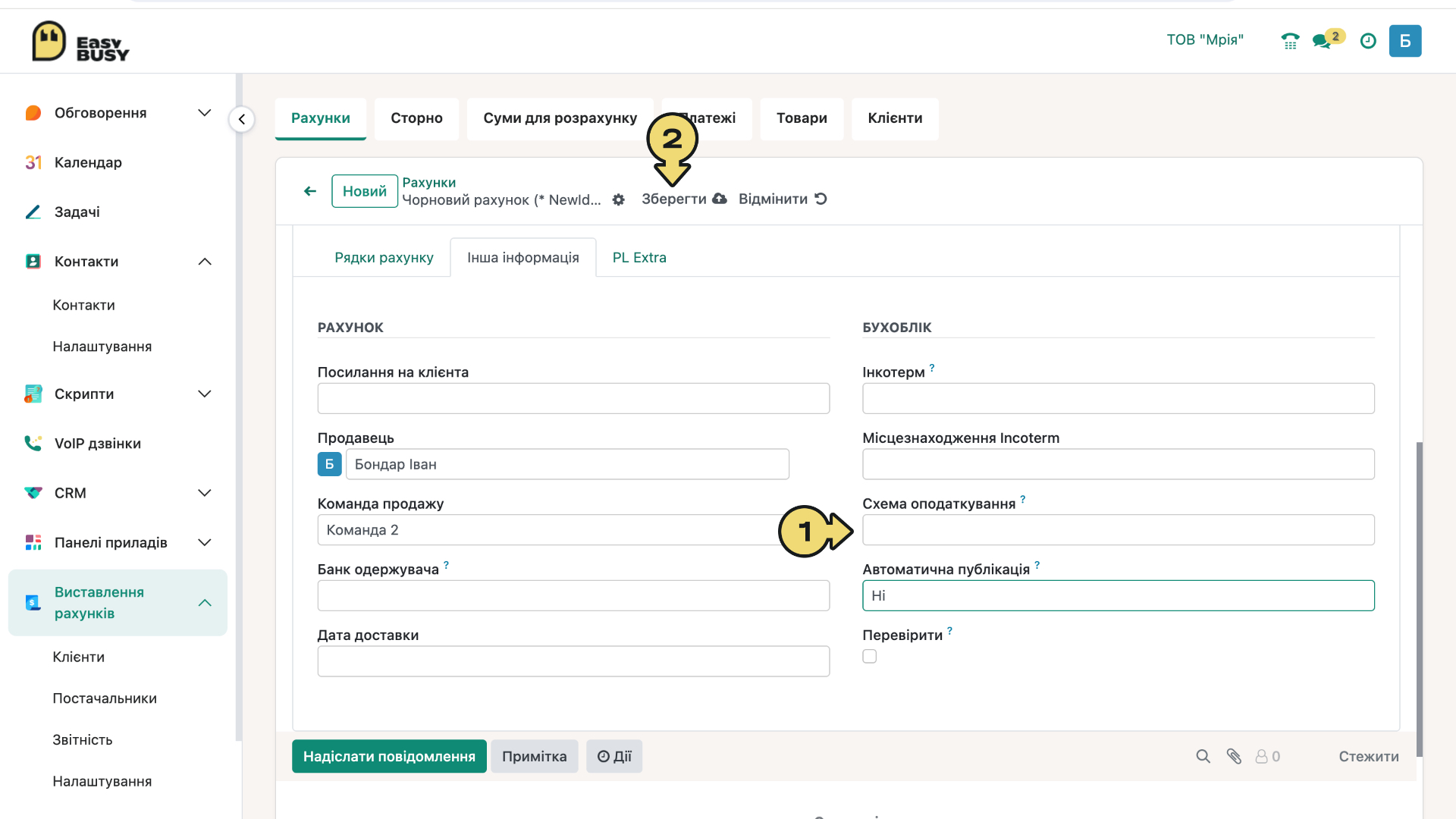
Task: Open the Продавець field with Бондар Іван
Action: pos(567,464)
